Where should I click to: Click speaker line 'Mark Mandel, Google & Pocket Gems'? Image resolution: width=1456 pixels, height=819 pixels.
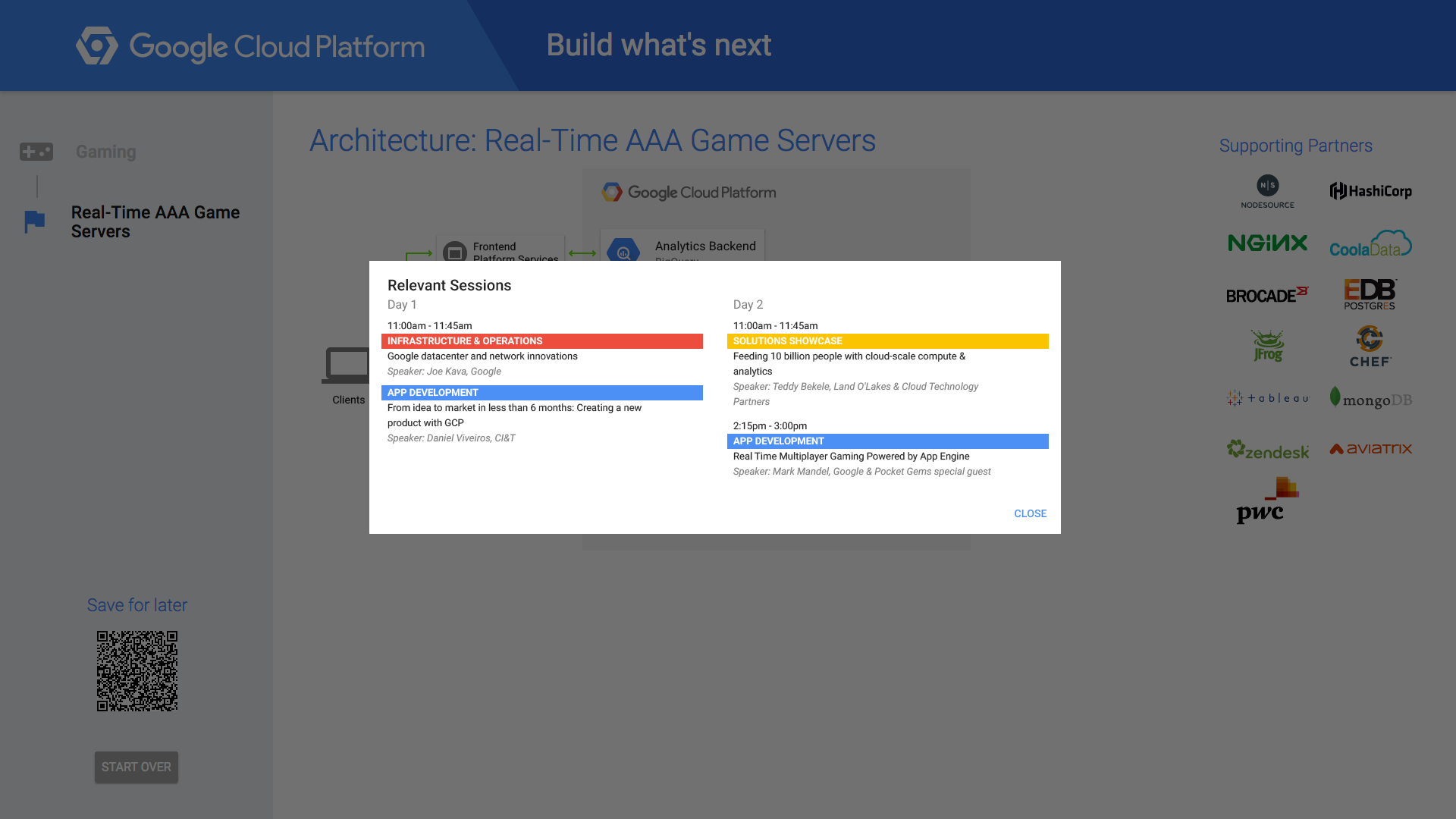[861, 472]
